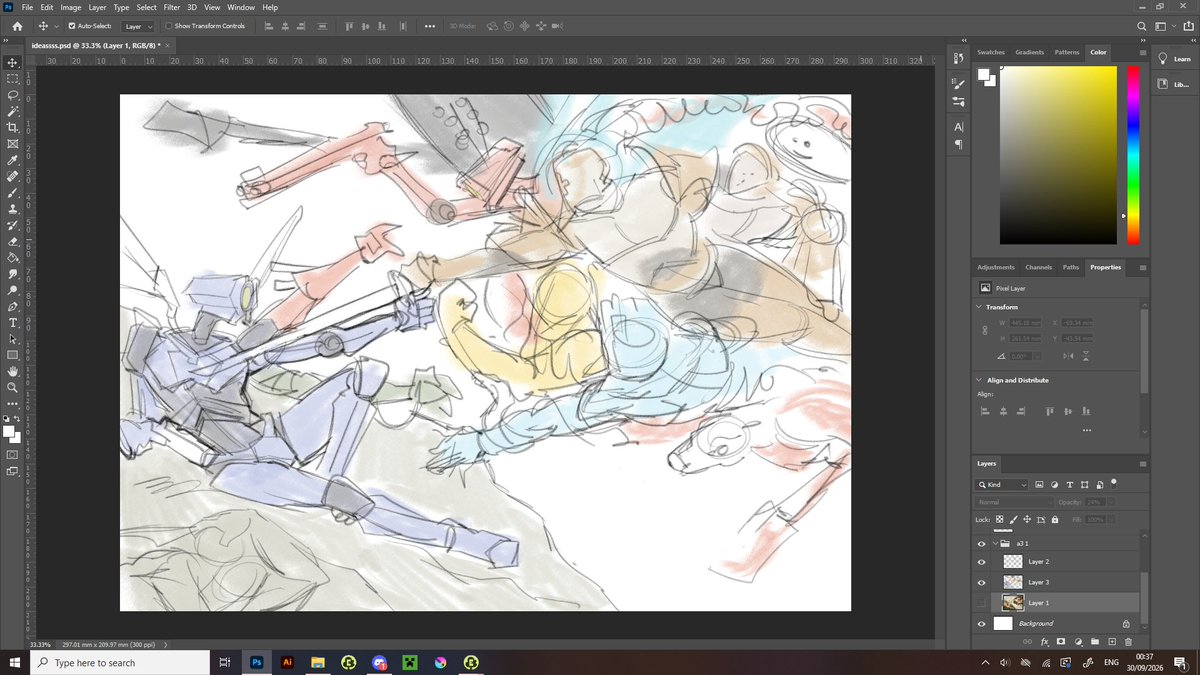
Task: Hide the a3 1 group
Action: click(x=981, y=544)
